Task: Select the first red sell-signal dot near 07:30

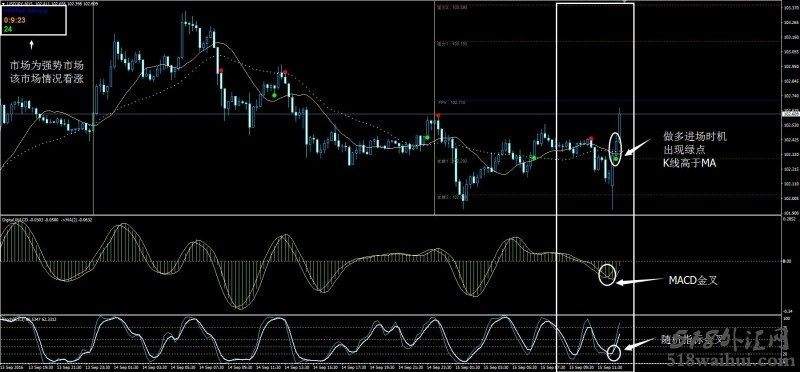Action: 221,70
